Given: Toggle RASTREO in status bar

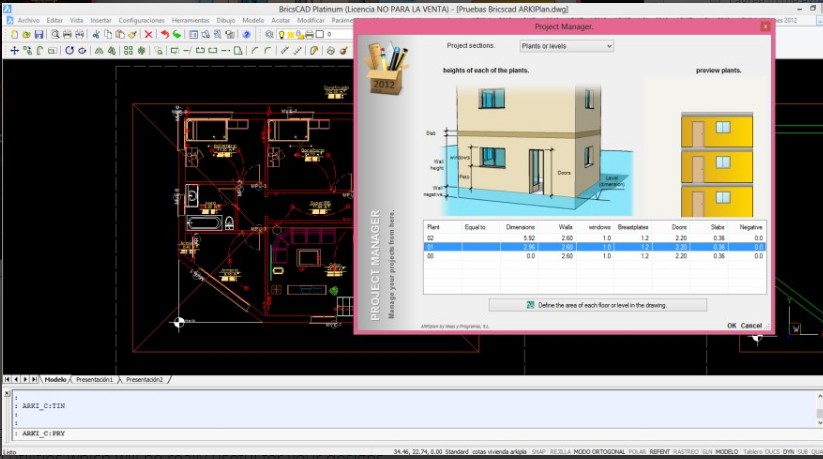Looking at the screenshot, I should (686, 452).
